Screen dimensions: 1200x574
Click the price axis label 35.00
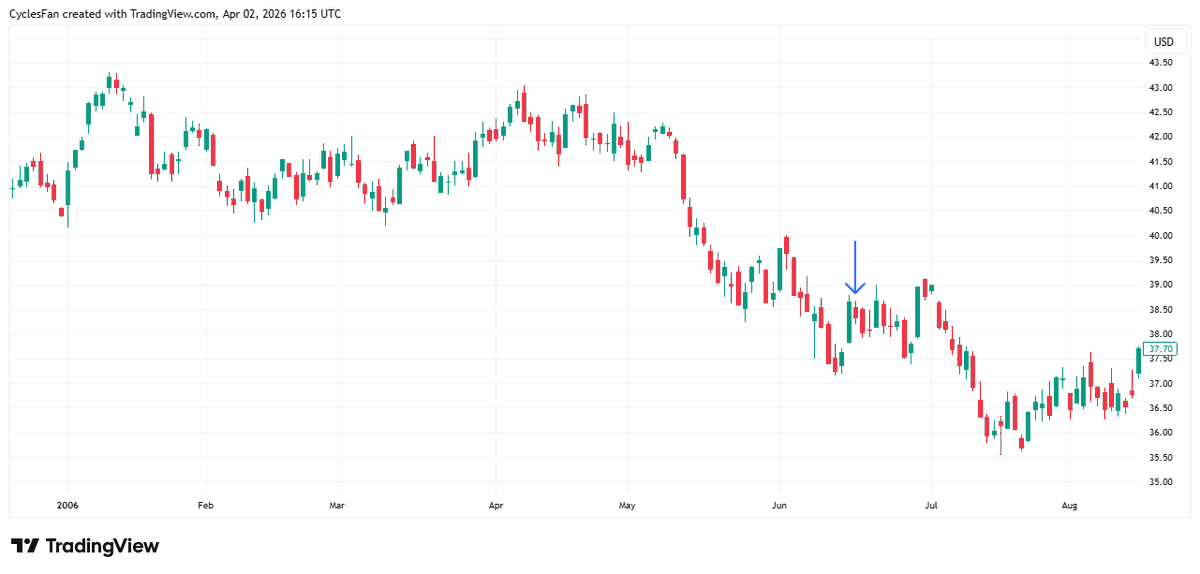pyautogui.click(x=1161, y=482)
